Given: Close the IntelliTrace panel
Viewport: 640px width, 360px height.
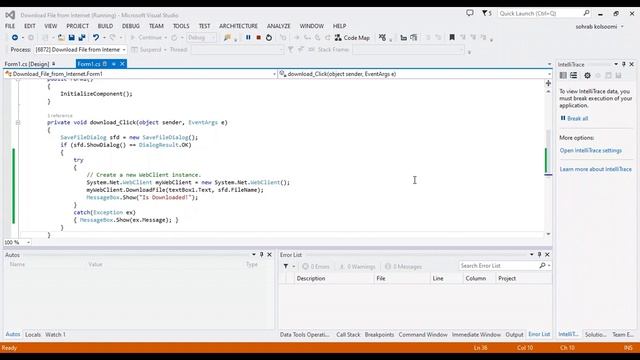Looking at the screenshot, I should [x=631, y=64].
